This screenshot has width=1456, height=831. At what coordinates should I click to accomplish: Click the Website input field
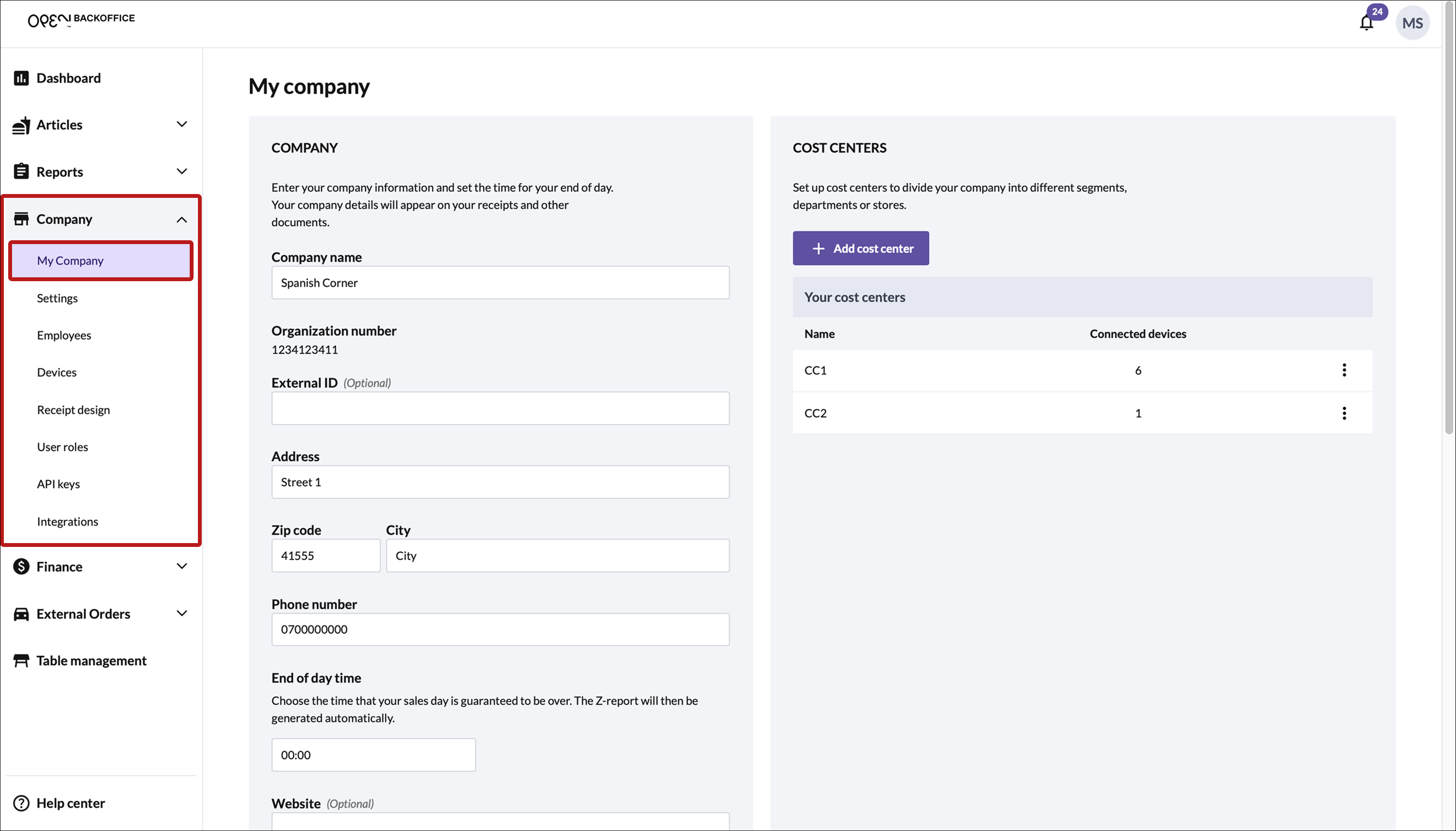(500, 822)
